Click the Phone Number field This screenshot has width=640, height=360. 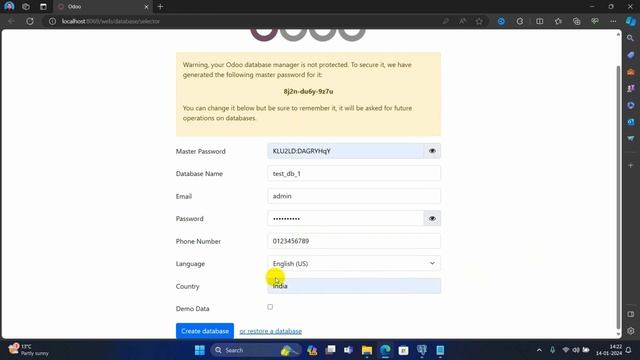click(354, 241)
